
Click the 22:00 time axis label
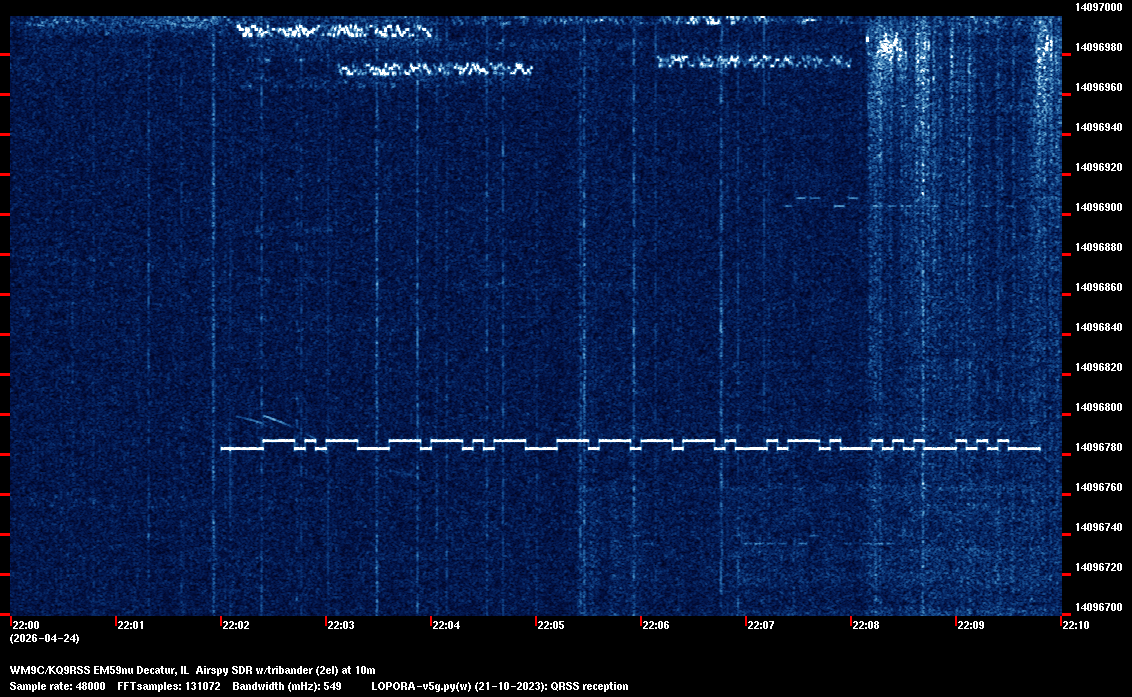[x=25, y=626]
